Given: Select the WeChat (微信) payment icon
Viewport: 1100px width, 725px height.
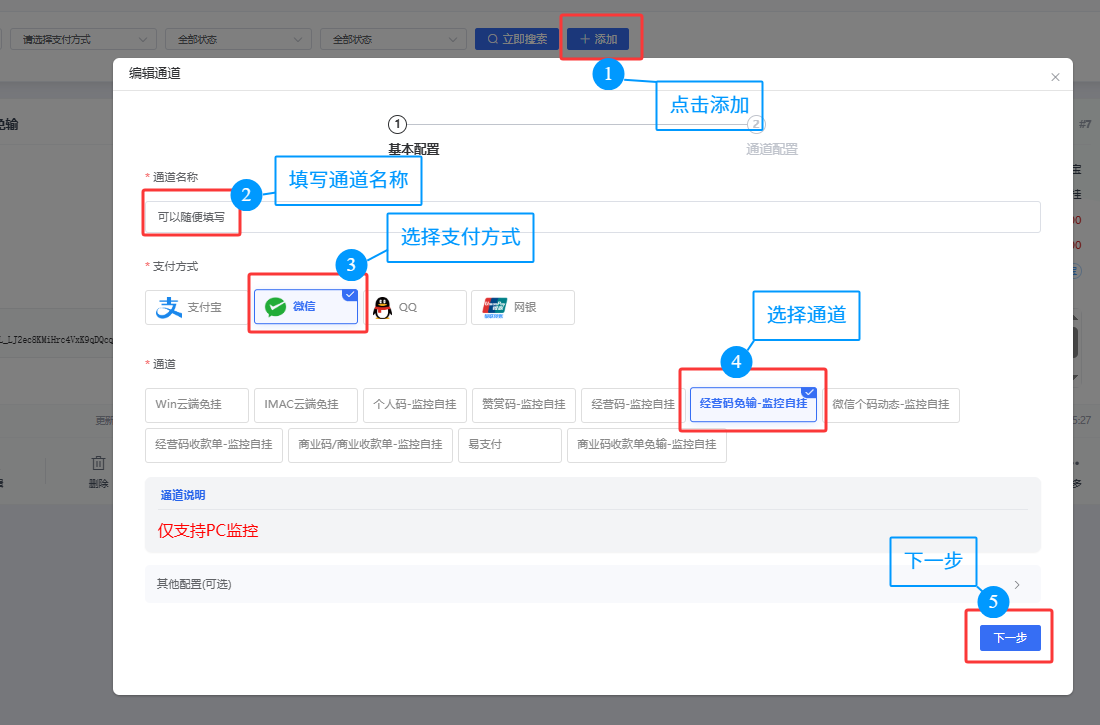Looking at the screenshot, I should coord(275,308).
